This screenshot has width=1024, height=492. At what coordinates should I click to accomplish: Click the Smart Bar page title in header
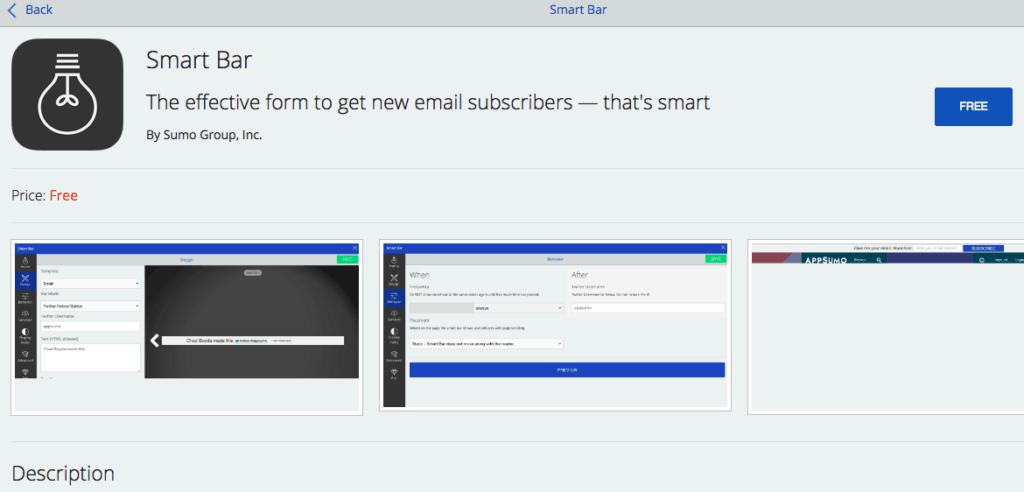578,10
